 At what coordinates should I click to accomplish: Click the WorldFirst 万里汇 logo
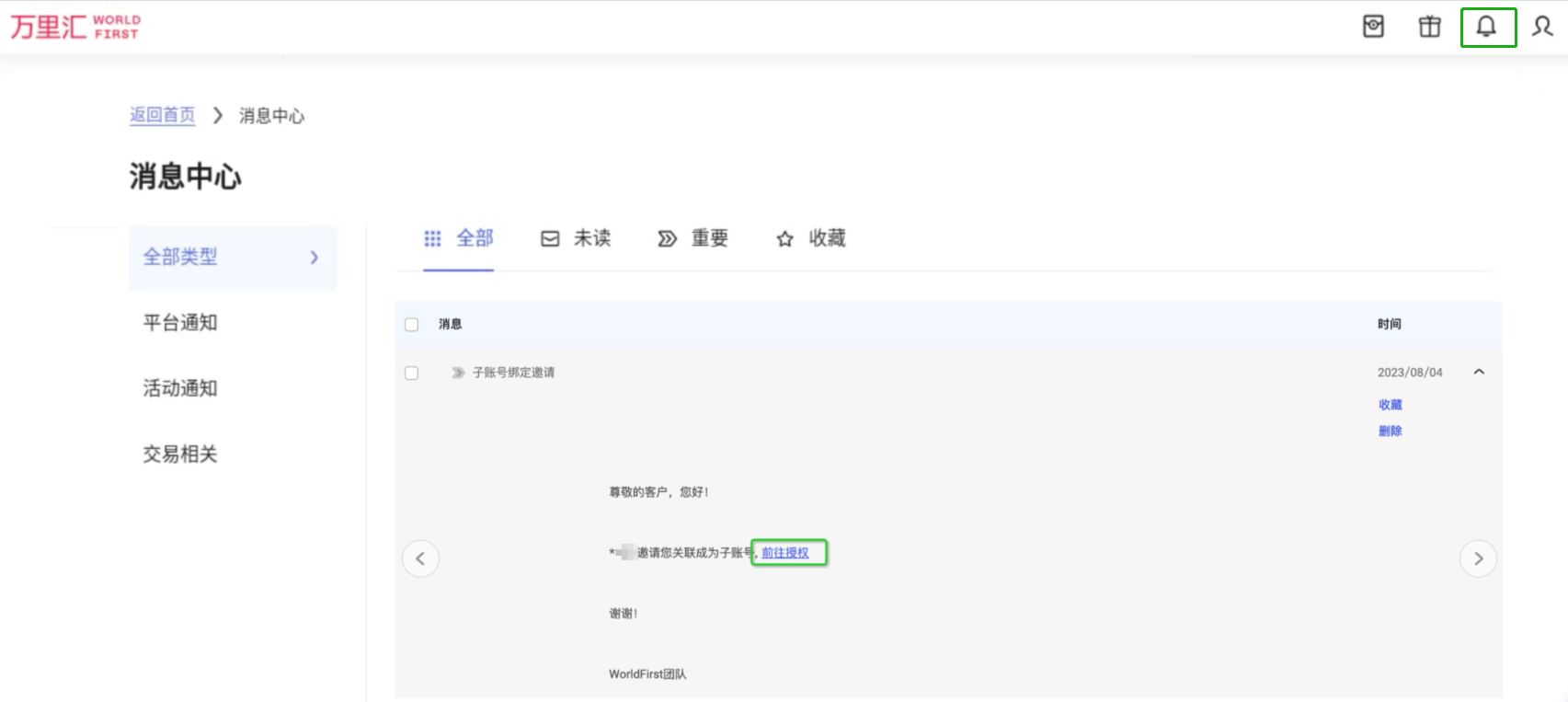coord(74,27)
